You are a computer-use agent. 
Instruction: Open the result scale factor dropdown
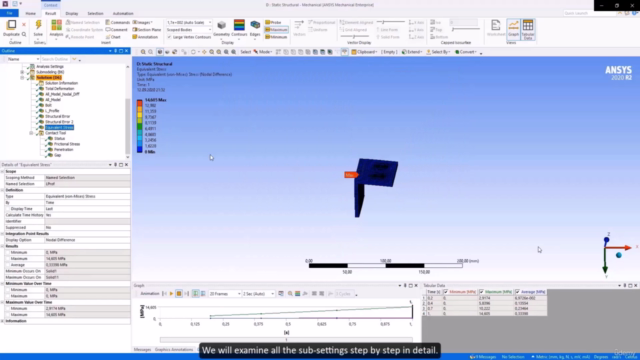tap(189, 22)
